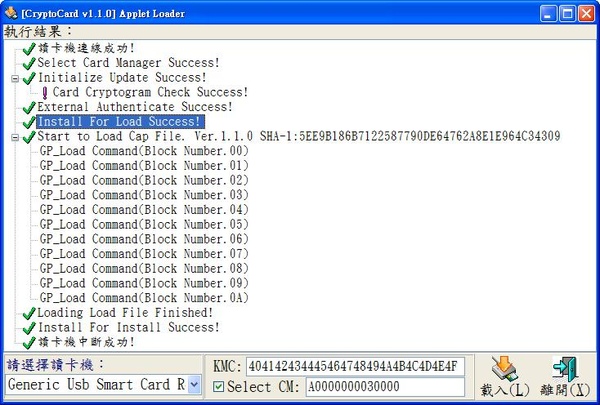
Task: Select GP_Load Command Block Number.0A row
Action: 144,298
